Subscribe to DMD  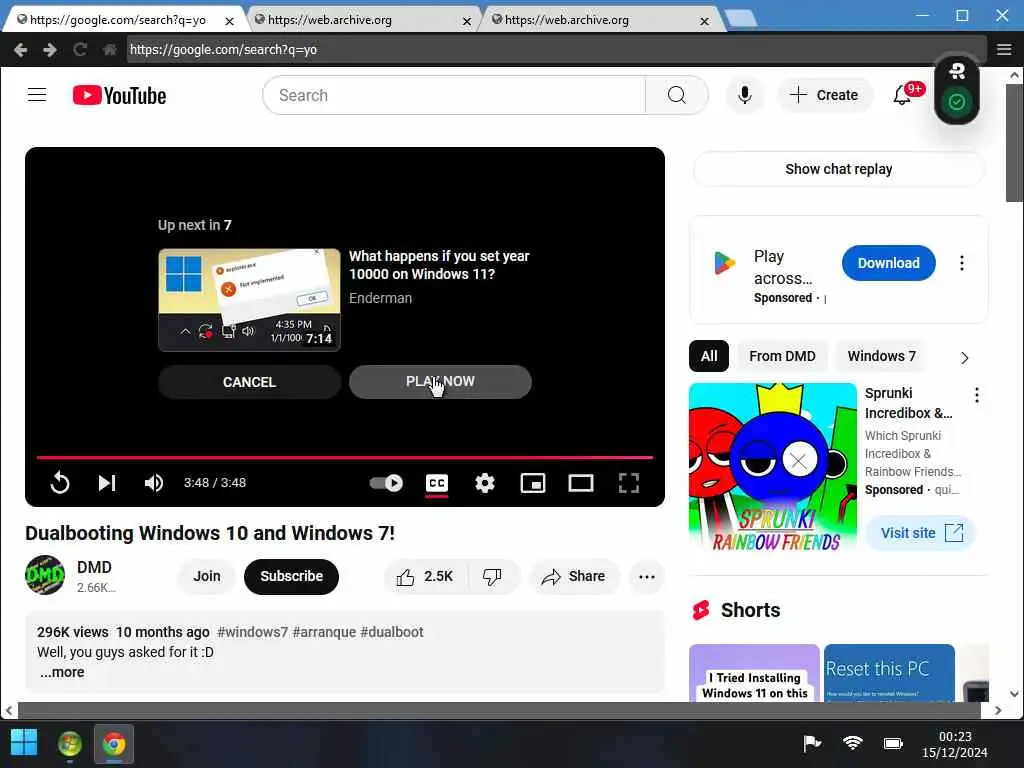291,577
